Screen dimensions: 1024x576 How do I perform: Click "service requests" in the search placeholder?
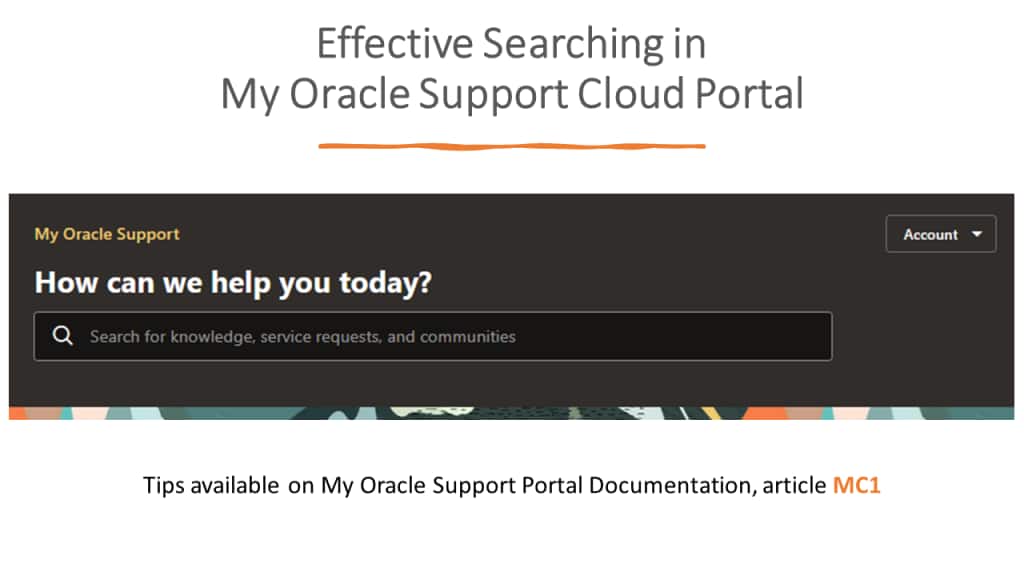[319, 336]
